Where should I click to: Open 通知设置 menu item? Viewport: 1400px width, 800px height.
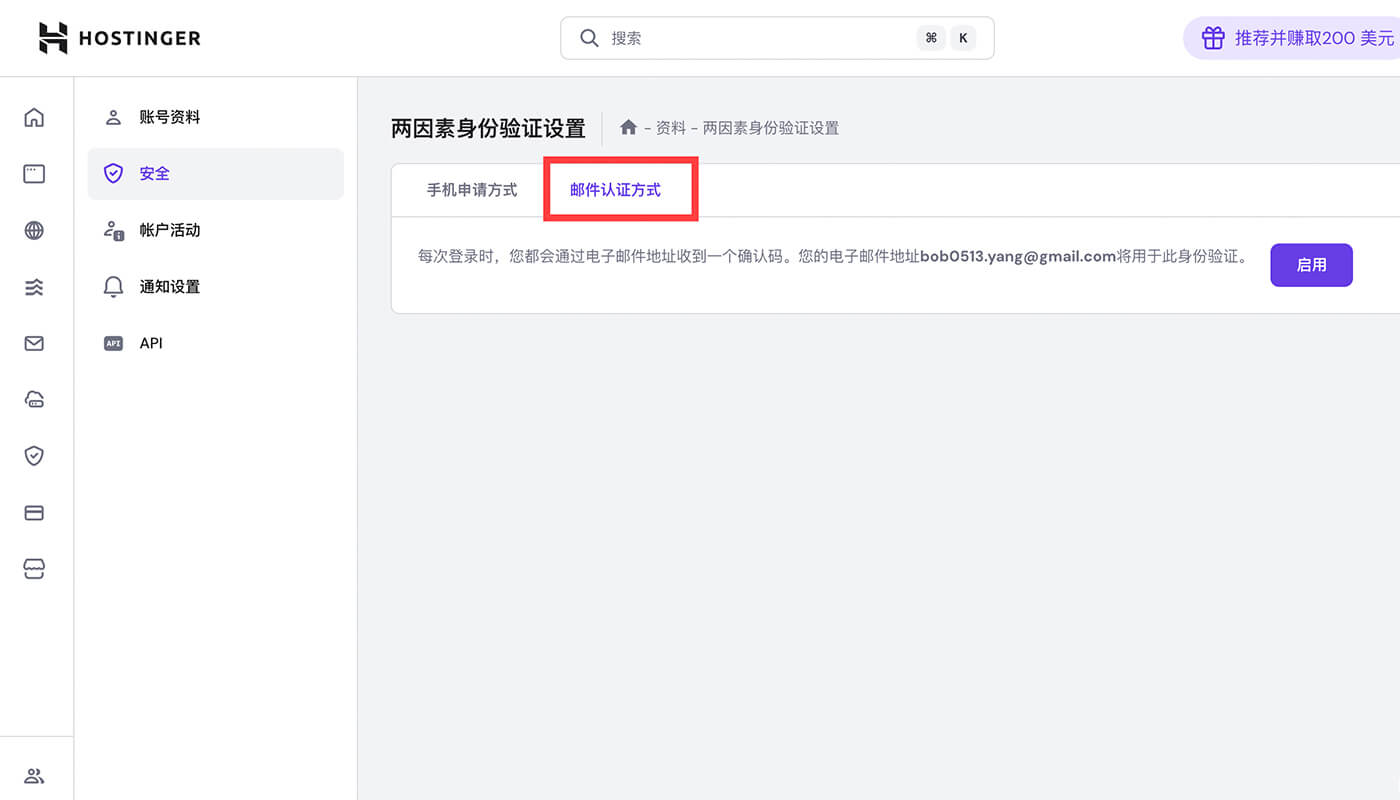pos(215,287)
